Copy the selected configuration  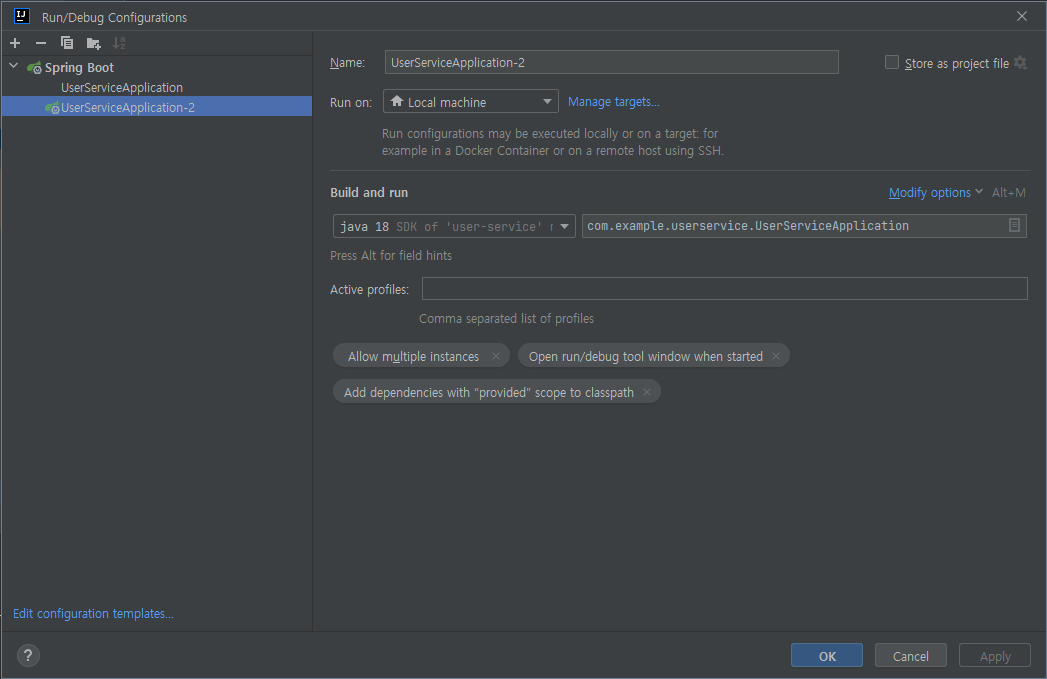click(x=67, y=43)
